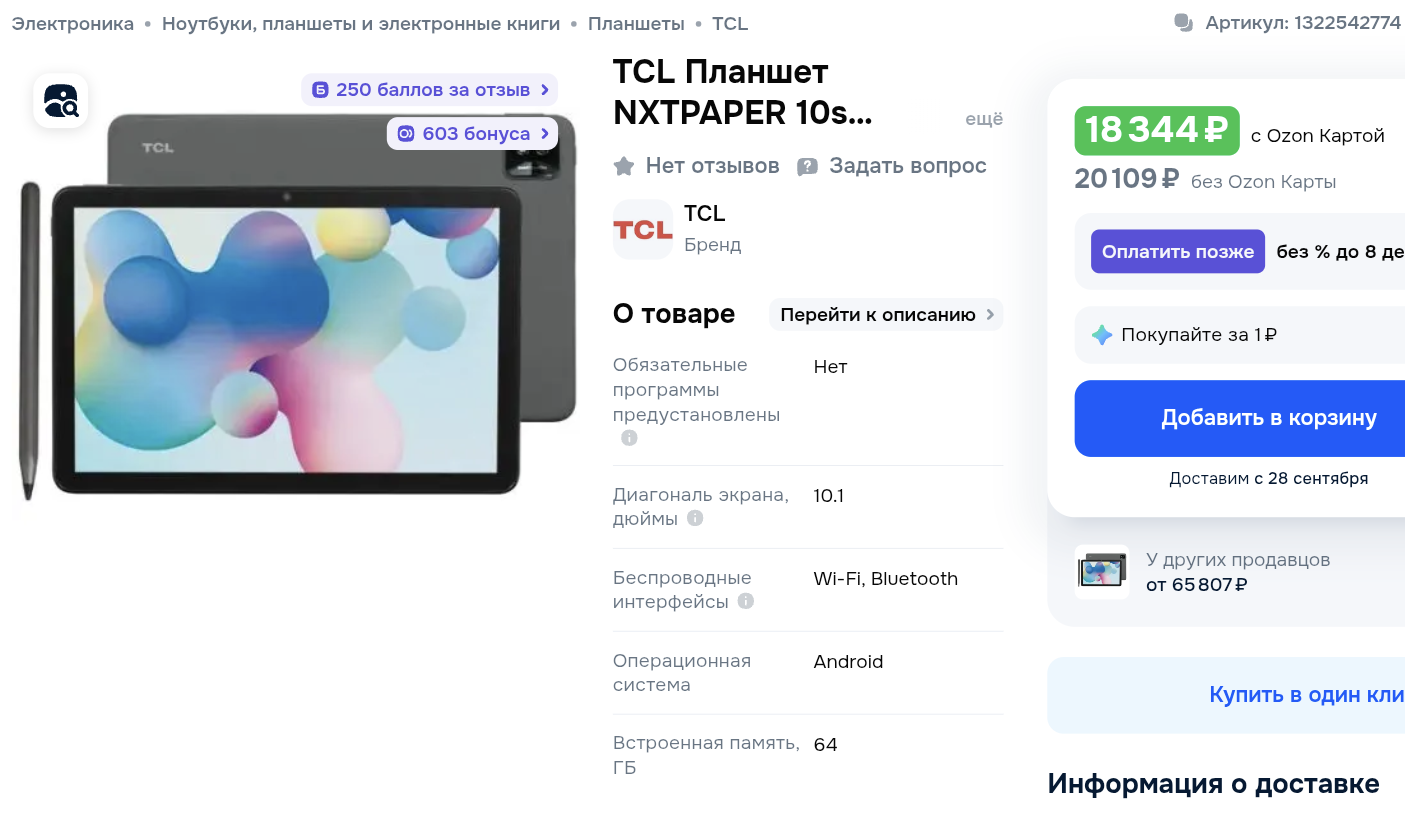
Task: Expand the 250 баллов за отзыв badge
Action: point(430,90)
